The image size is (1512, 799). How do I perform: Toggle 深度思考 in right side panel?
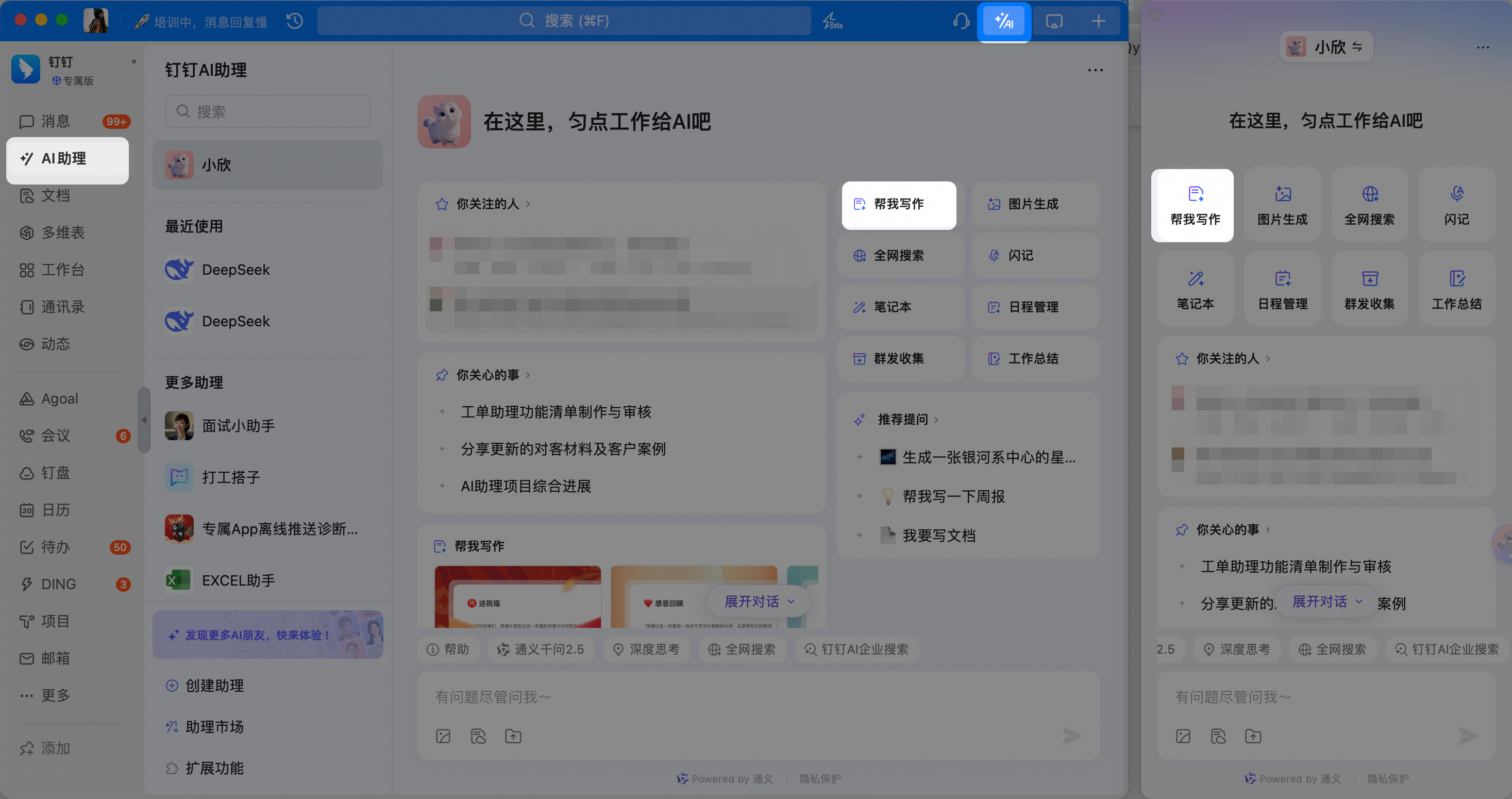coord(1237,650)
